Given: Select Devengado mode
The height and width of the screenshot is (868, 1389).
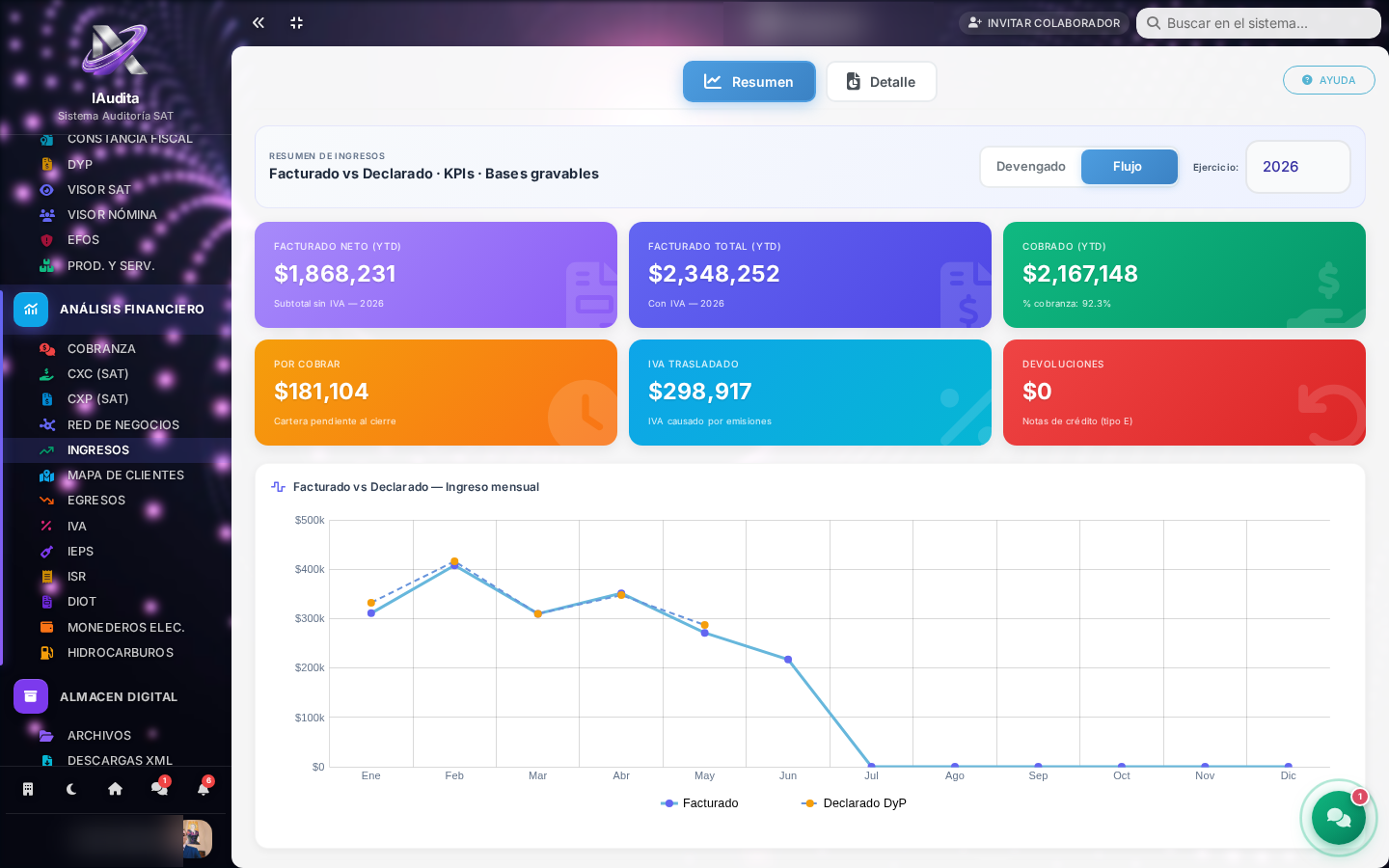Looking at the screenshot, I should pos(1031,167).
